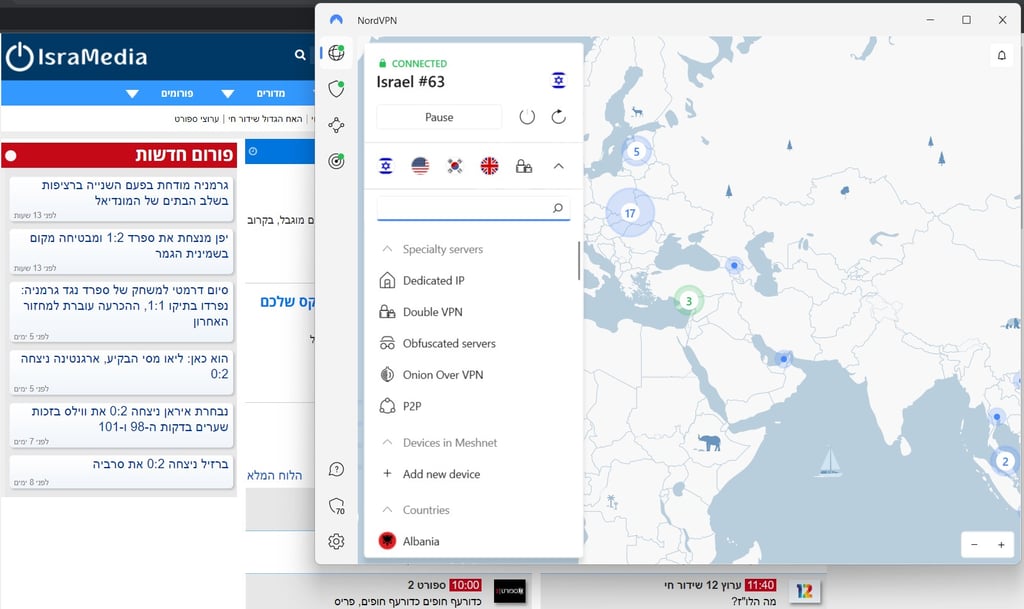Click the Israel flag next to Israel #63
Screen dimensions: 1024x609
pos(558,80)
